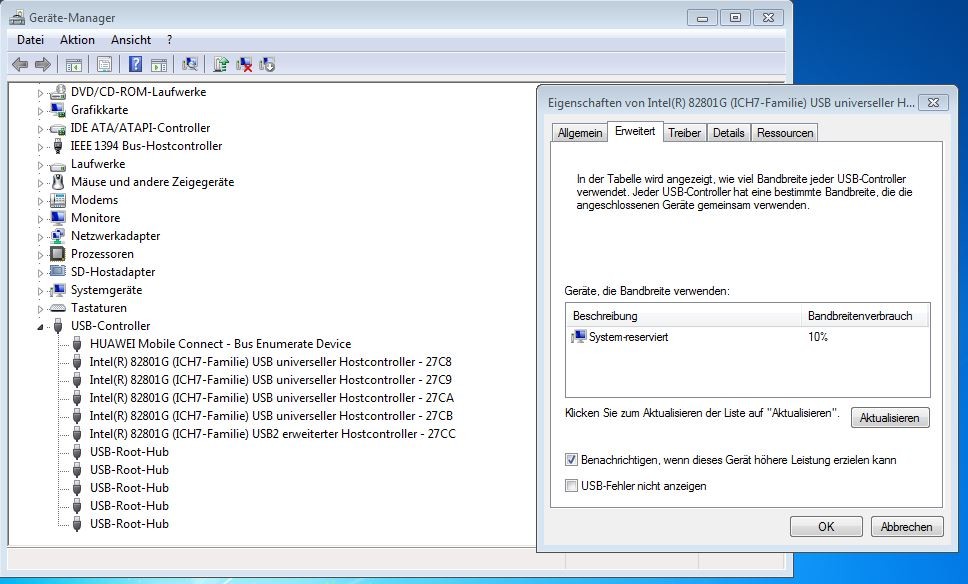This screenshot has height=584, width=968.
Task: Click the Geräte-Manager title bar icon
Action: click(x=17, y=17)
